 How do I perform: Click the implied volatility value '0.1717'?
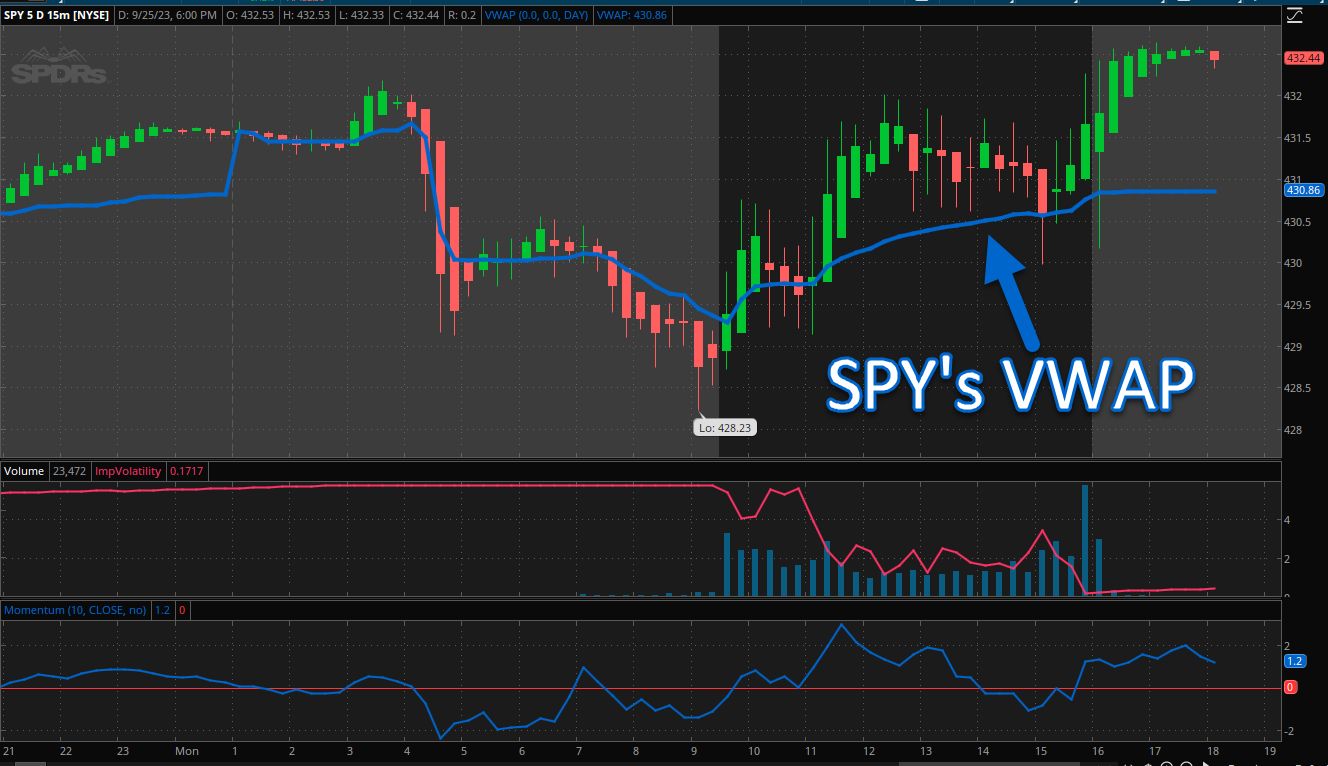[186, 471]
